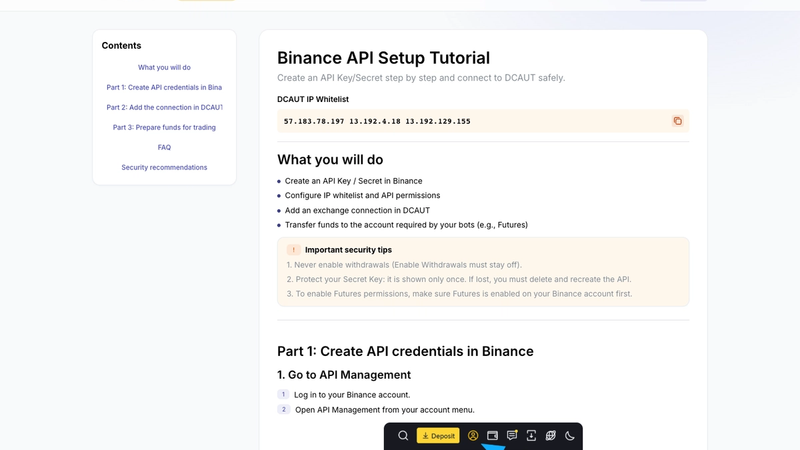Click the 'Binance API Setup Tutorial' heading

coord(383,58)
